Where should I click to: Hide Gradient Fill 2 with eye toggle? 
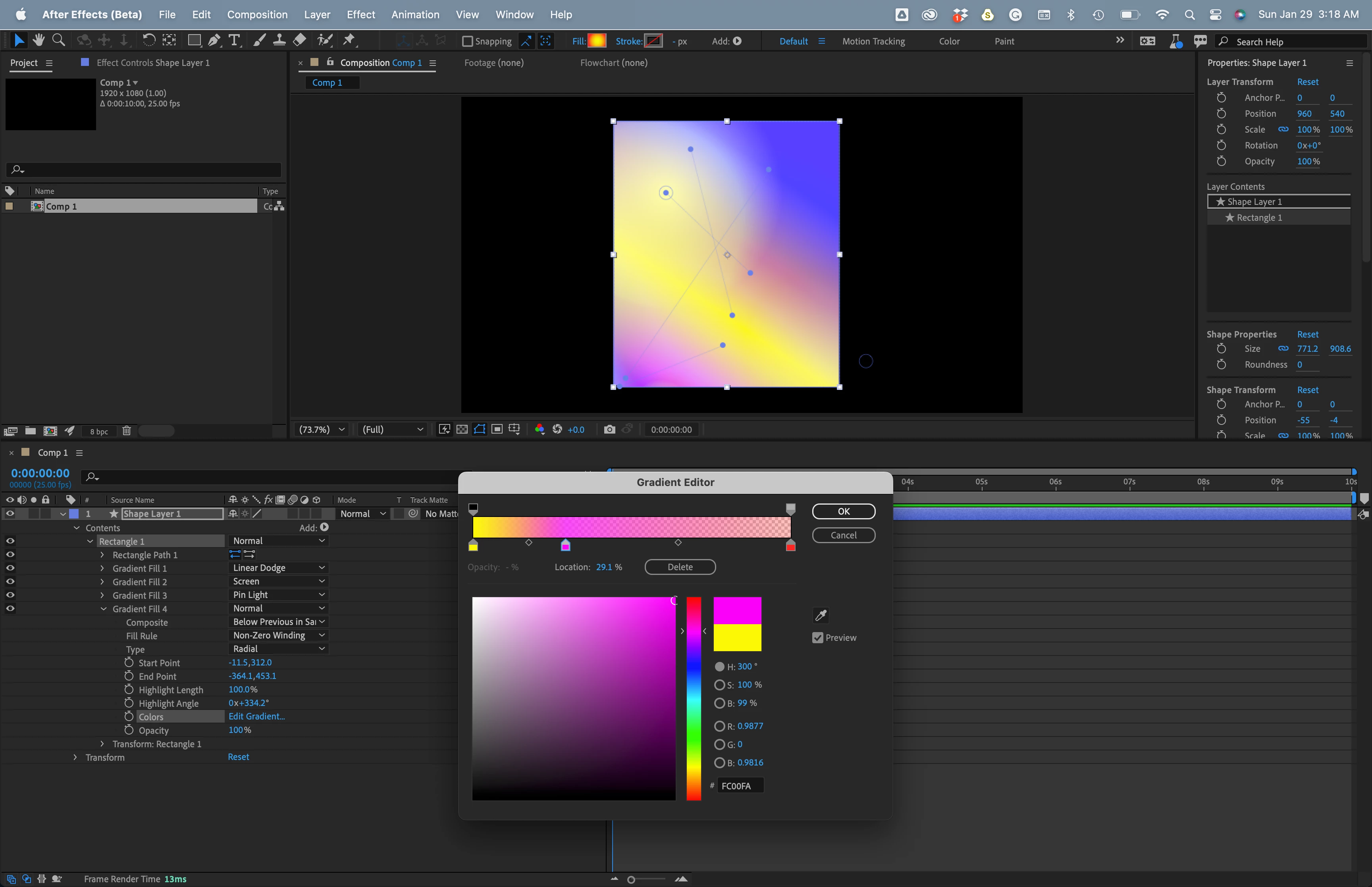click(x=10, y=582)
